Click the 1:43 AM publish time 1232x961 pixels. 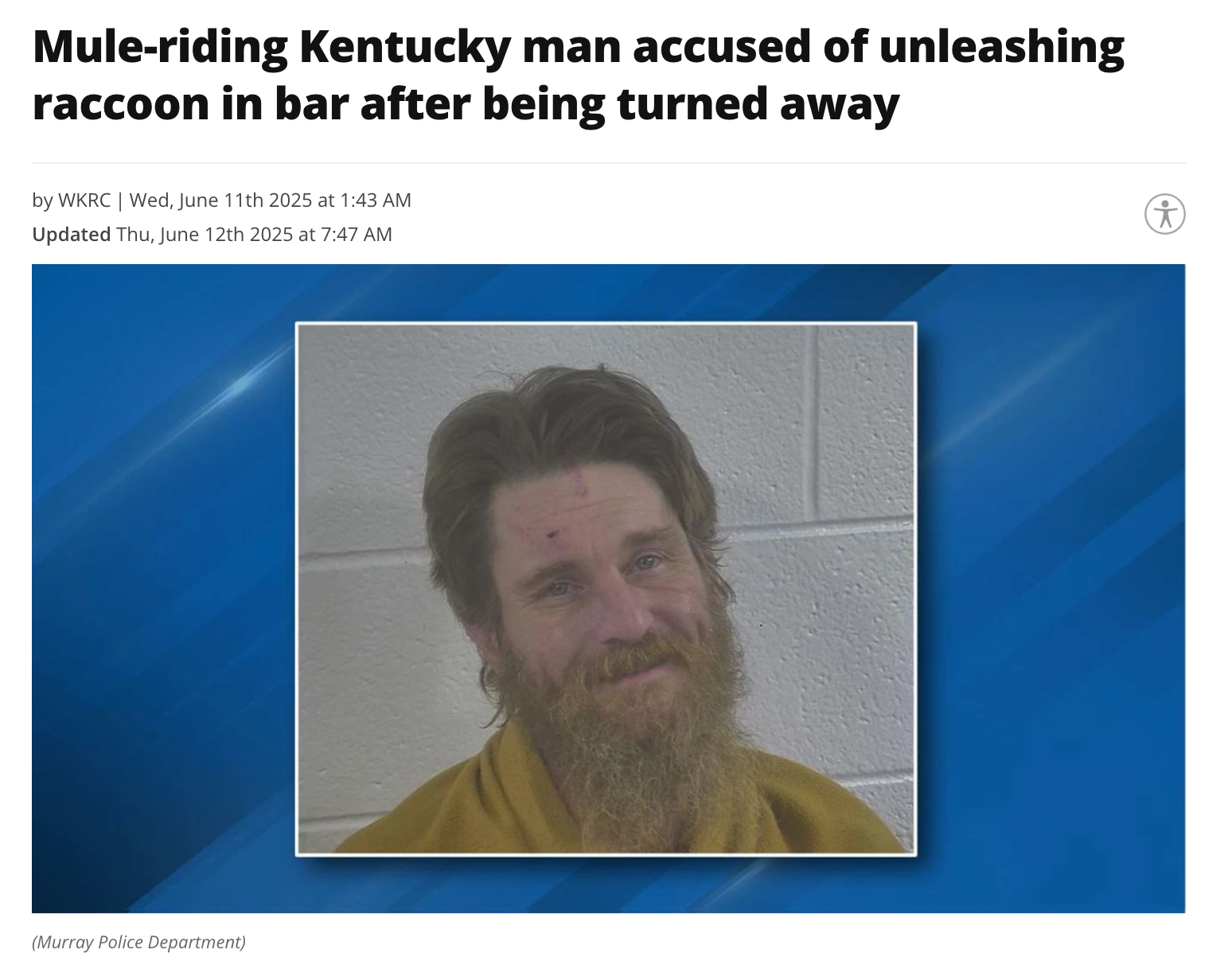376,200
